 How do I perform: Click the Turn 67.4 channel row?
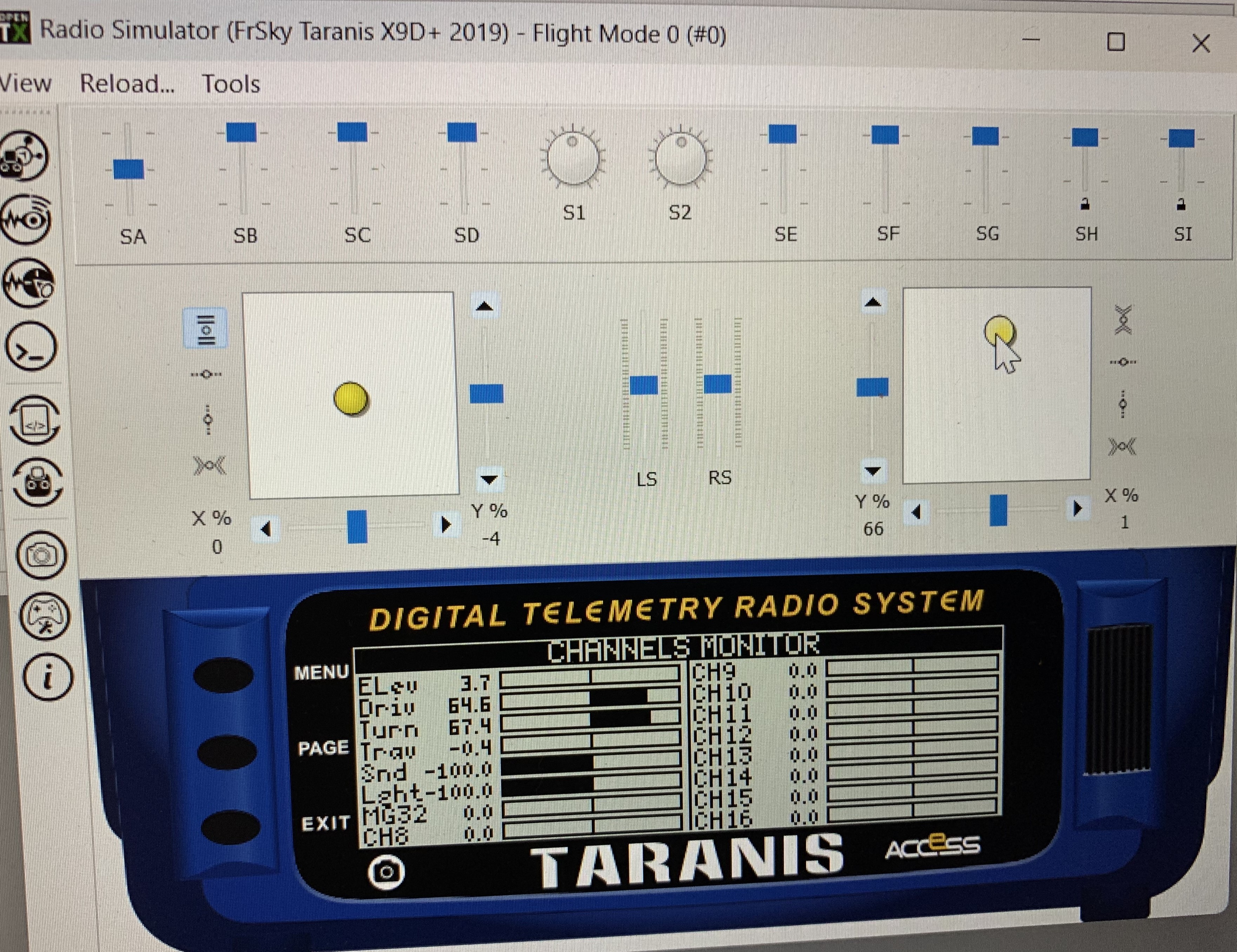520,723
